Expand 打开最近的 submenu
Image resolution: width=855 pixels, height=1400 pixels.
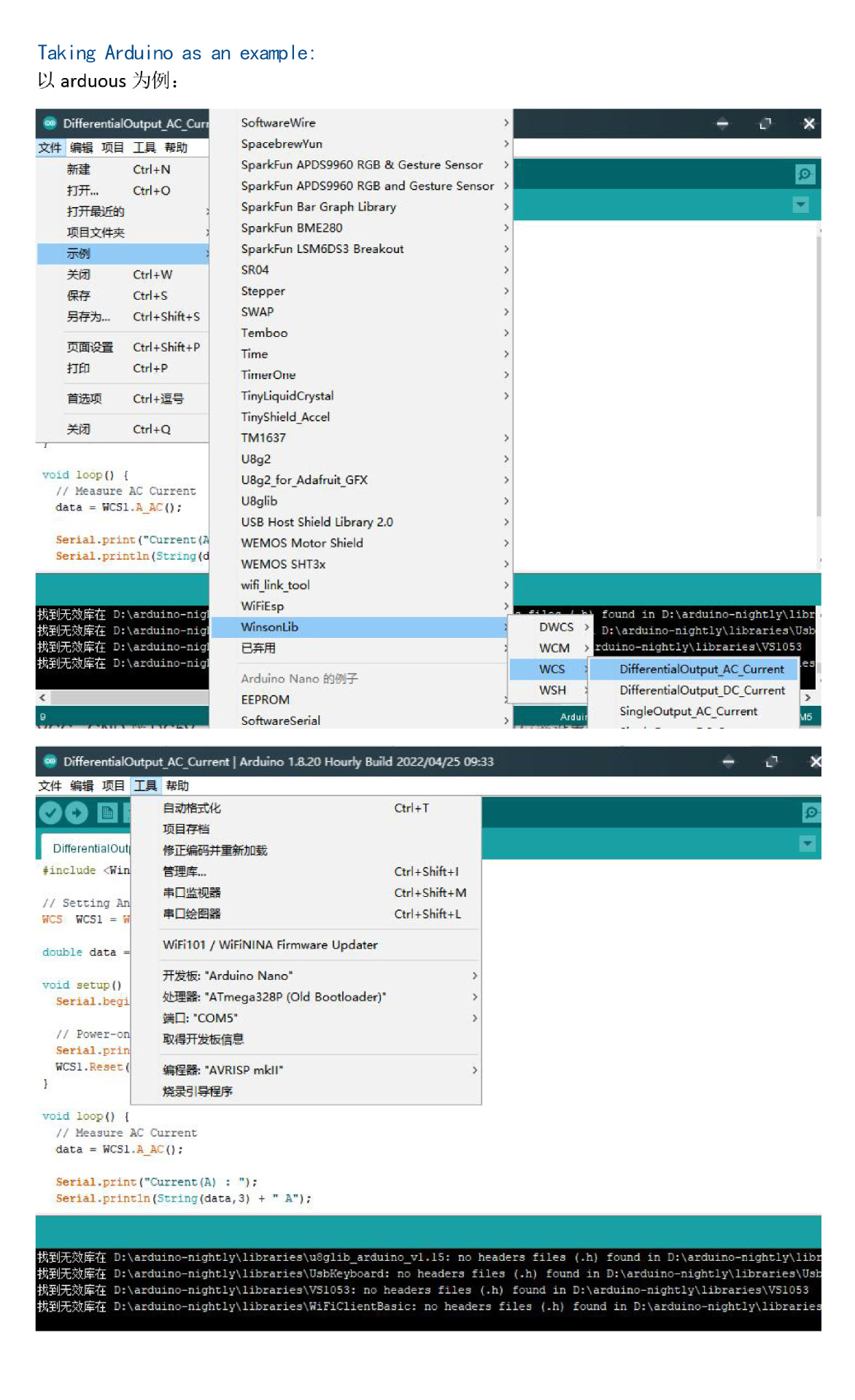click(123, 211)
